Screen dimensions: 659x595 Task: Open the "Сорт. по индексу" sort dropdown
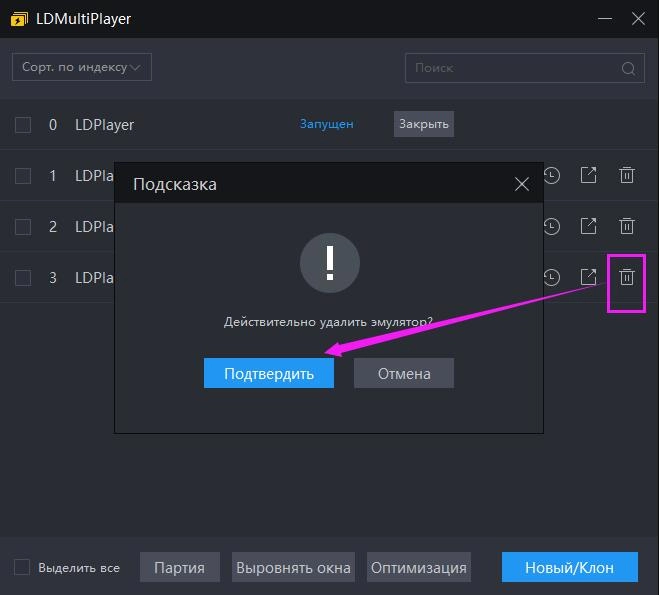tap(82, 68)
